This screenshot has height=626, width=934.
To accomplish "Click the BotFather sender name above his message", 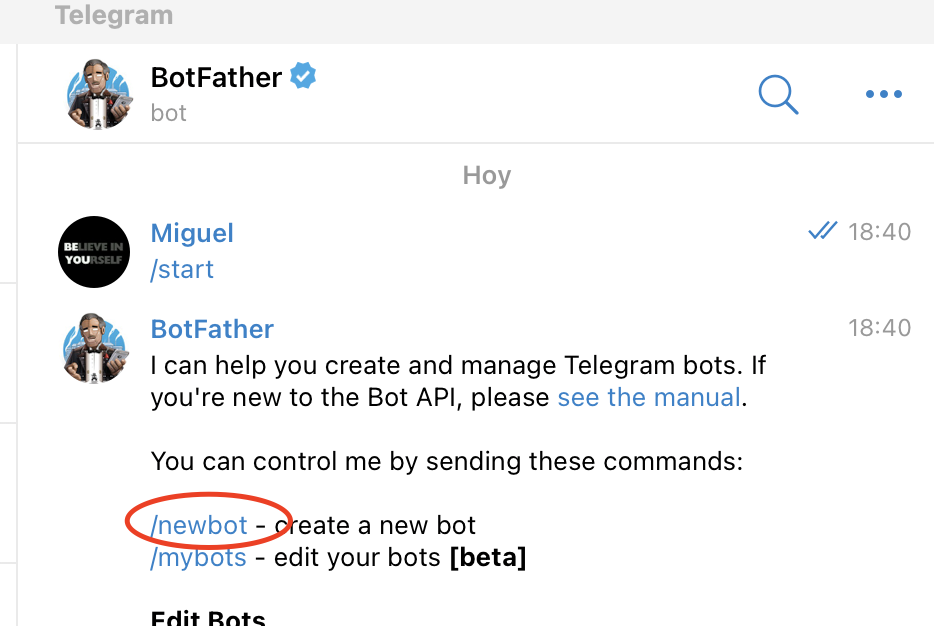I will [x=212, y=329].
